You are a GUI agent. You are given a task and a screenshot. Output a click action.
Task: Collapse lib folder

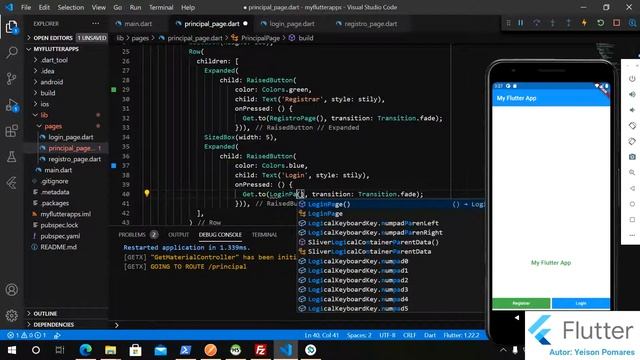point(66,115)
